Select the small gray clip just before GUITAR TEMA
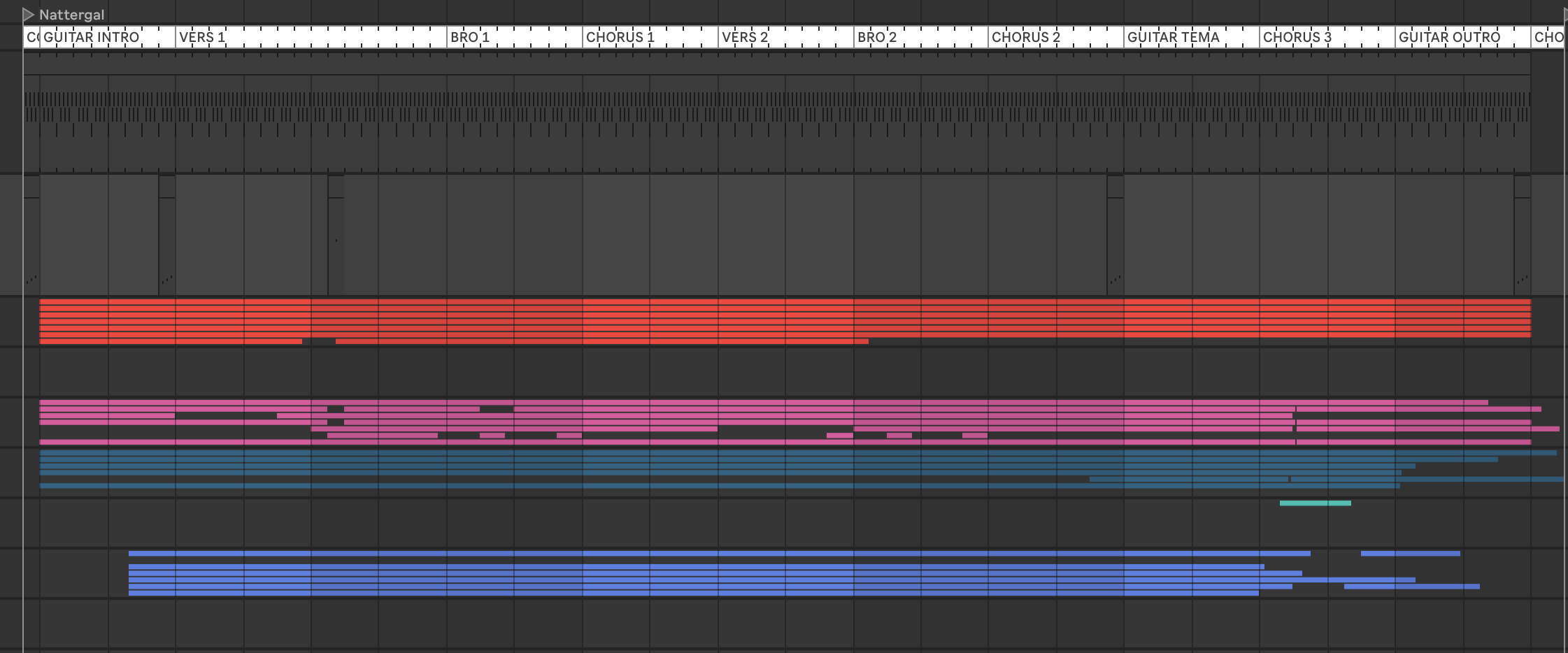1568x653 pixels. 1116,235
